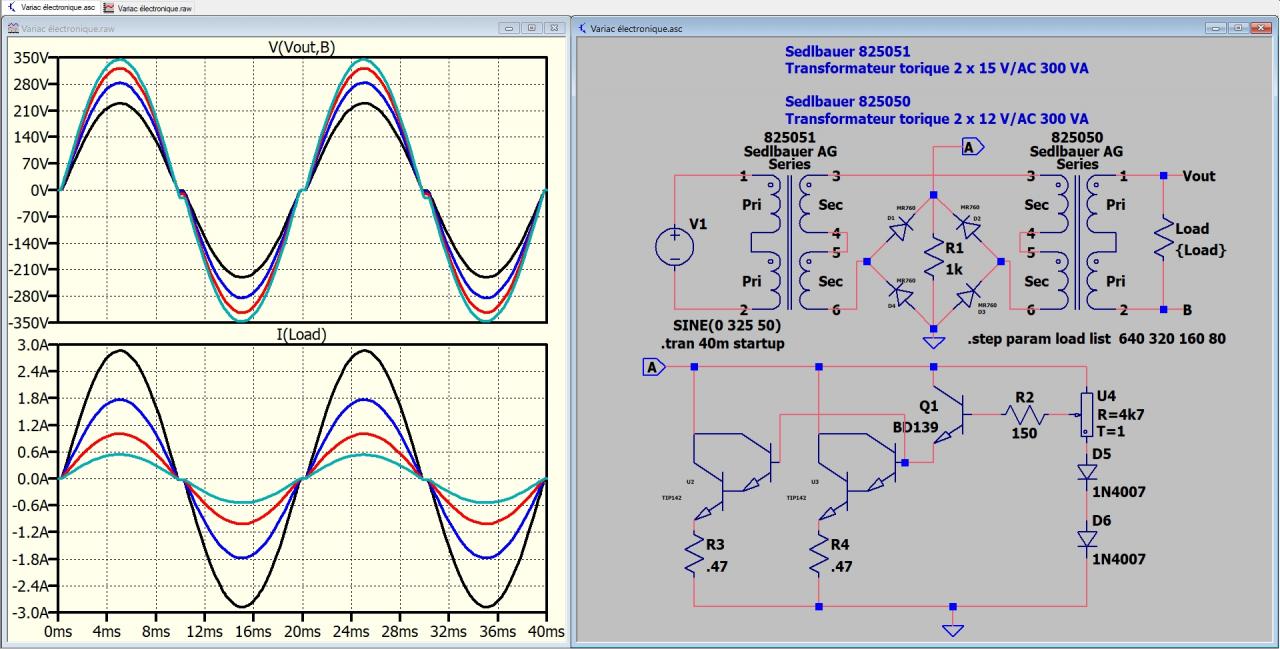Click the 150 value of R2
The height and width of the screenshot is (649, 1280).
[x=1023, y=434]
